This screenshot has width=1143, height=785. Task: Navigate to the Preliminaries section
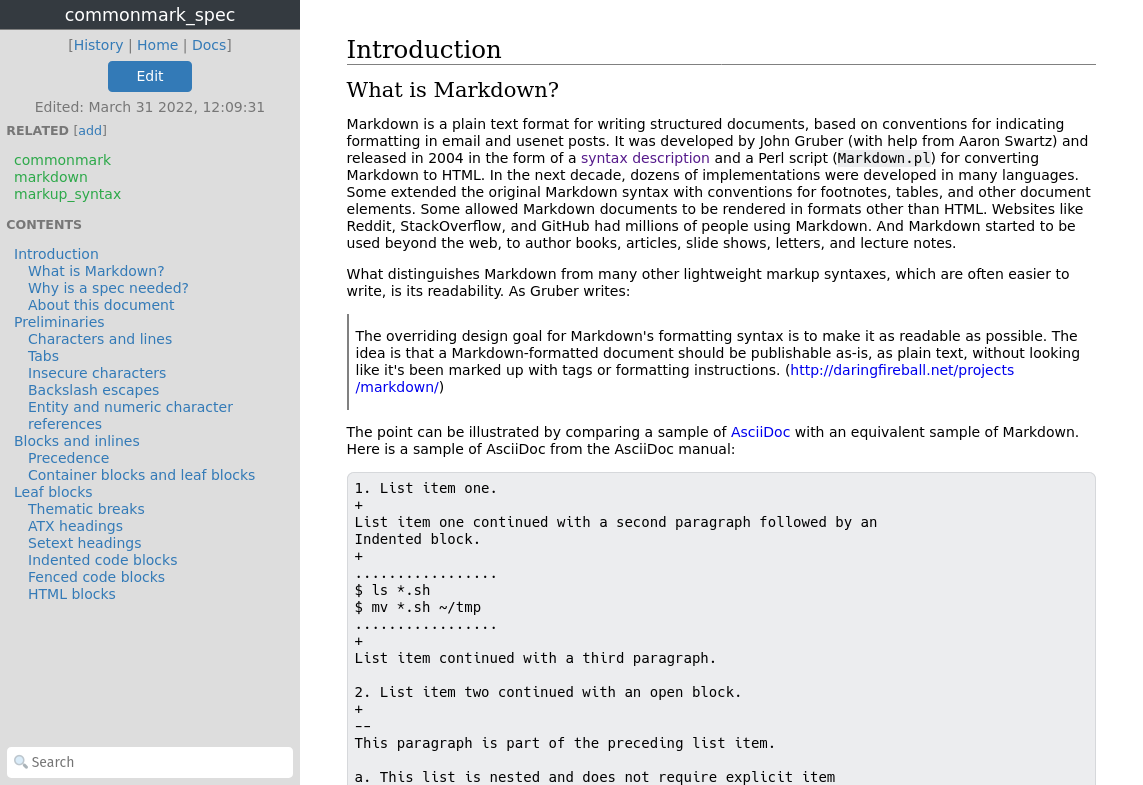click(x=59, y=321)
